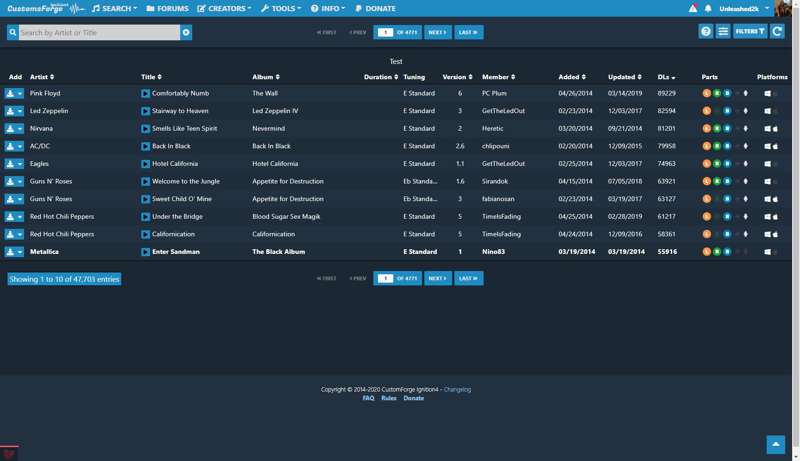Image resolution: width=800 pixels, height=461 pixels.
Task: Click the help question mark button
Action: 706,32
